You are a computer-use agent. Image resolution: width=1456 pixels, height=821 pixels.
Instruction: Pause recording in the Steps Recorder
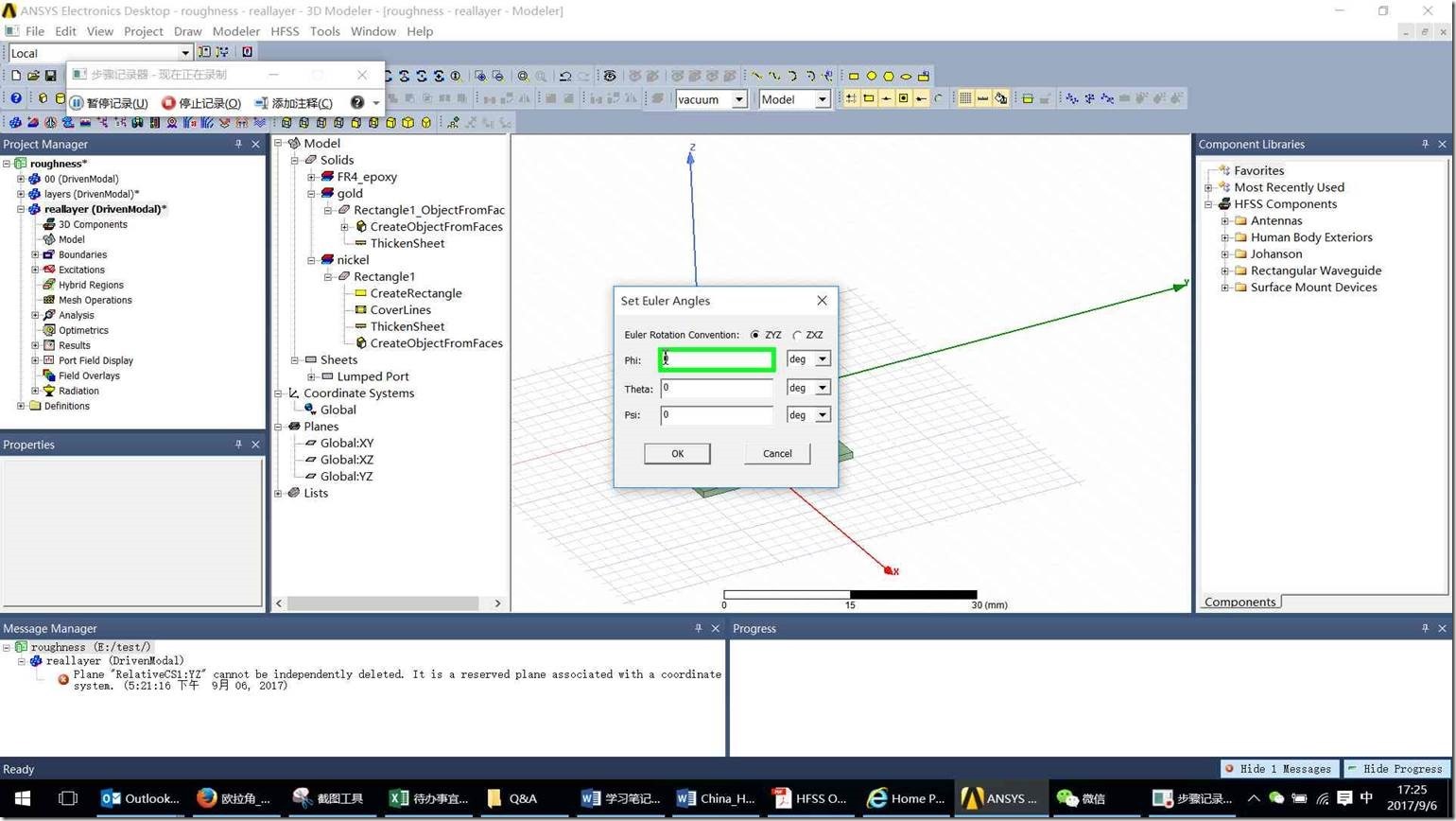[x=109, y=103]
